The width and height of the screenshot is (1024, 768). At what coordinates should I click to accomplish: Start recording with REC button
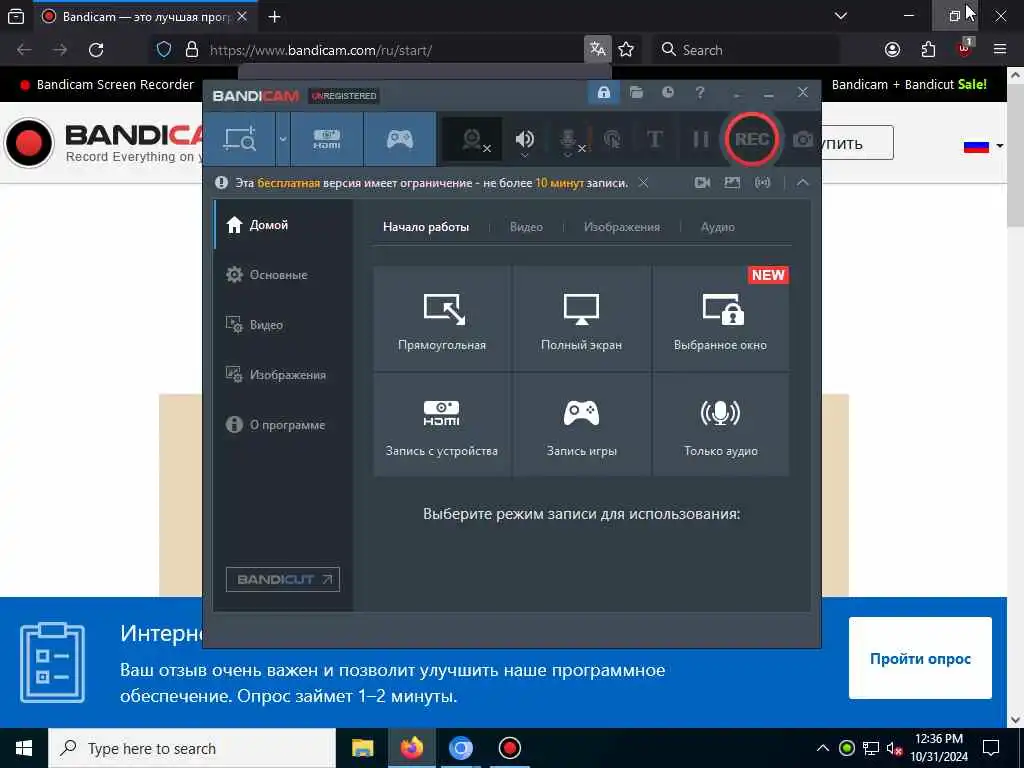pyautogui.click(x=752, y=139)
